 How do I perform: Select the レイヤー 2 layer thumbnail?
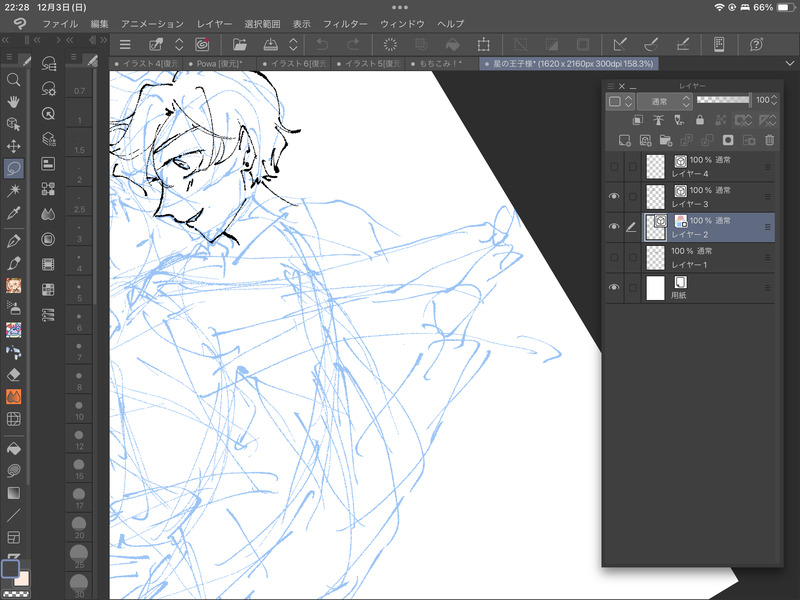pyautogui.click(x=656, y=227)
